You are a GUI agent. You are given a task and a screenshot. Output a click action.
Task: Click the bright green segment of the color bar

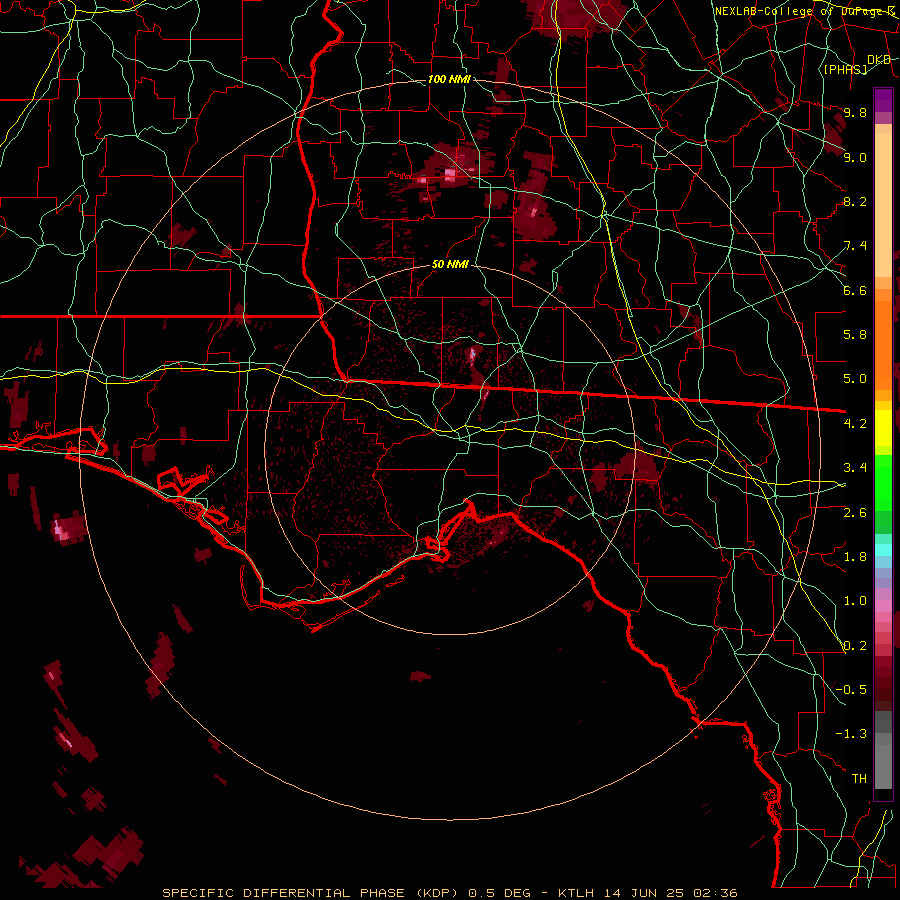point(883,483)
